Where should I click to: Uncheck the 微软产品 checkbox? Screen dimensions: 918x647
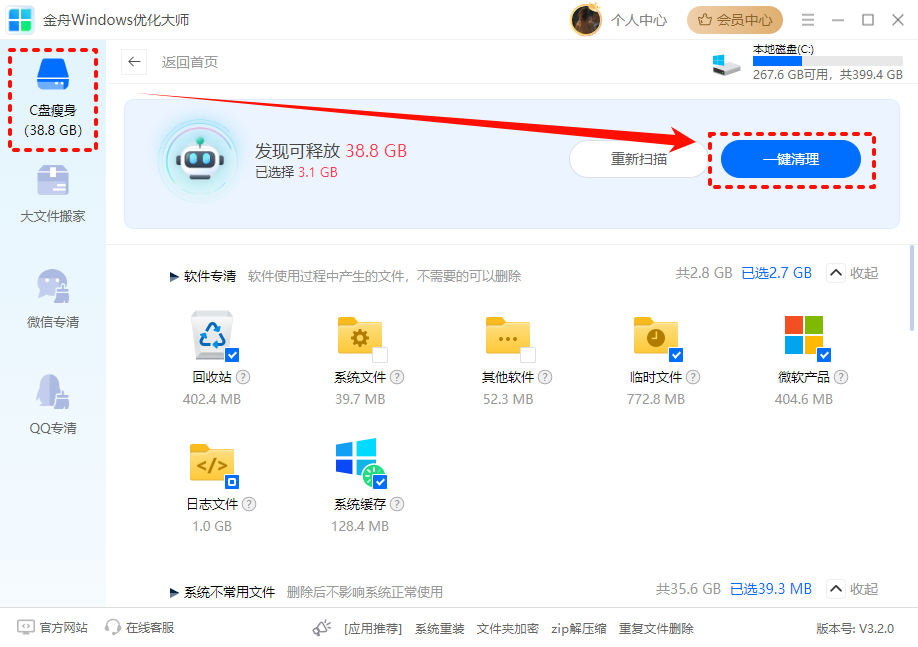(x=824, y=355)
